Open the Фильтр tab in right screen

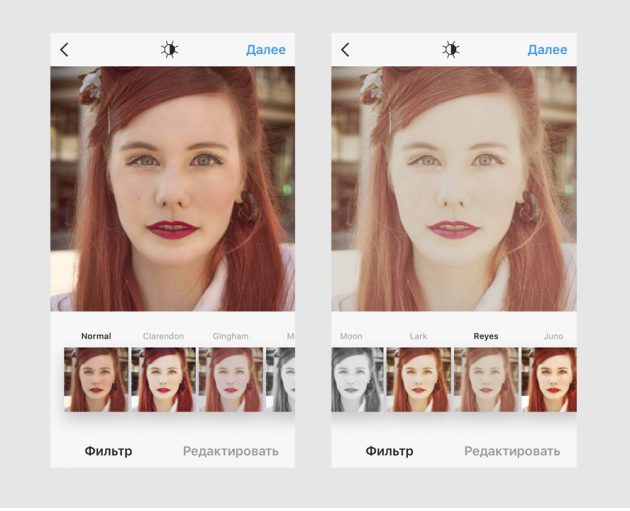click(x=389, y=451)
